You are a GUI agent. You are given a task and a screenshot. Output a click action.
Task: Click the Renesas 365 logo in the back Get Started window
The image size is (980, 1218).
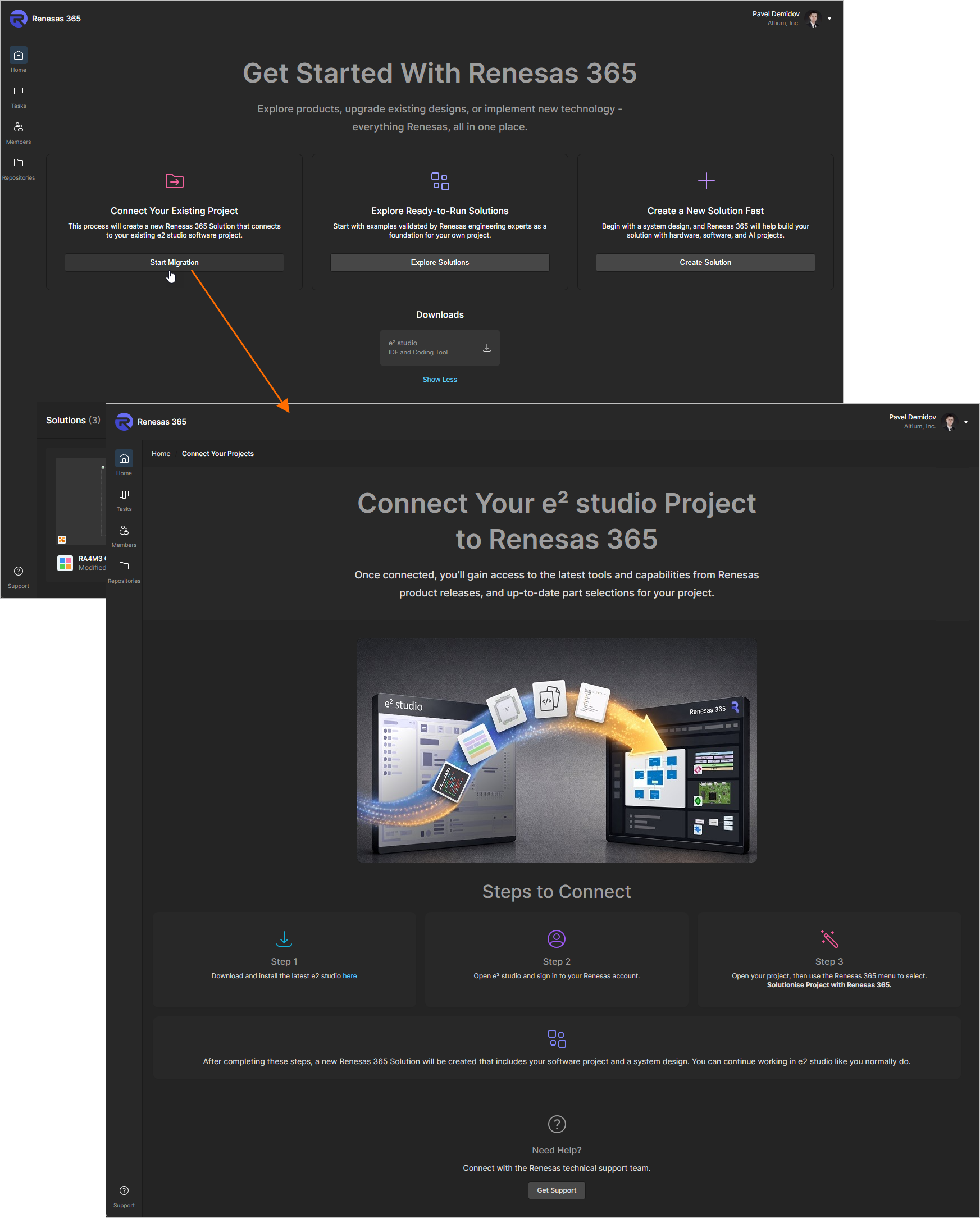(19, 19)
